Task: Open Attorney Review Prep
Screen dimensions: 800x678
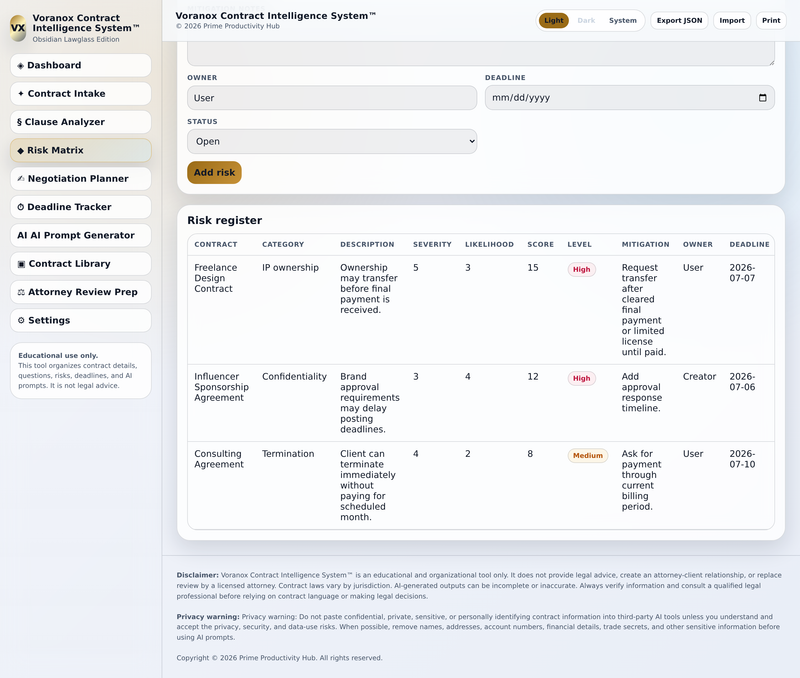Action: tap(81, 292)
